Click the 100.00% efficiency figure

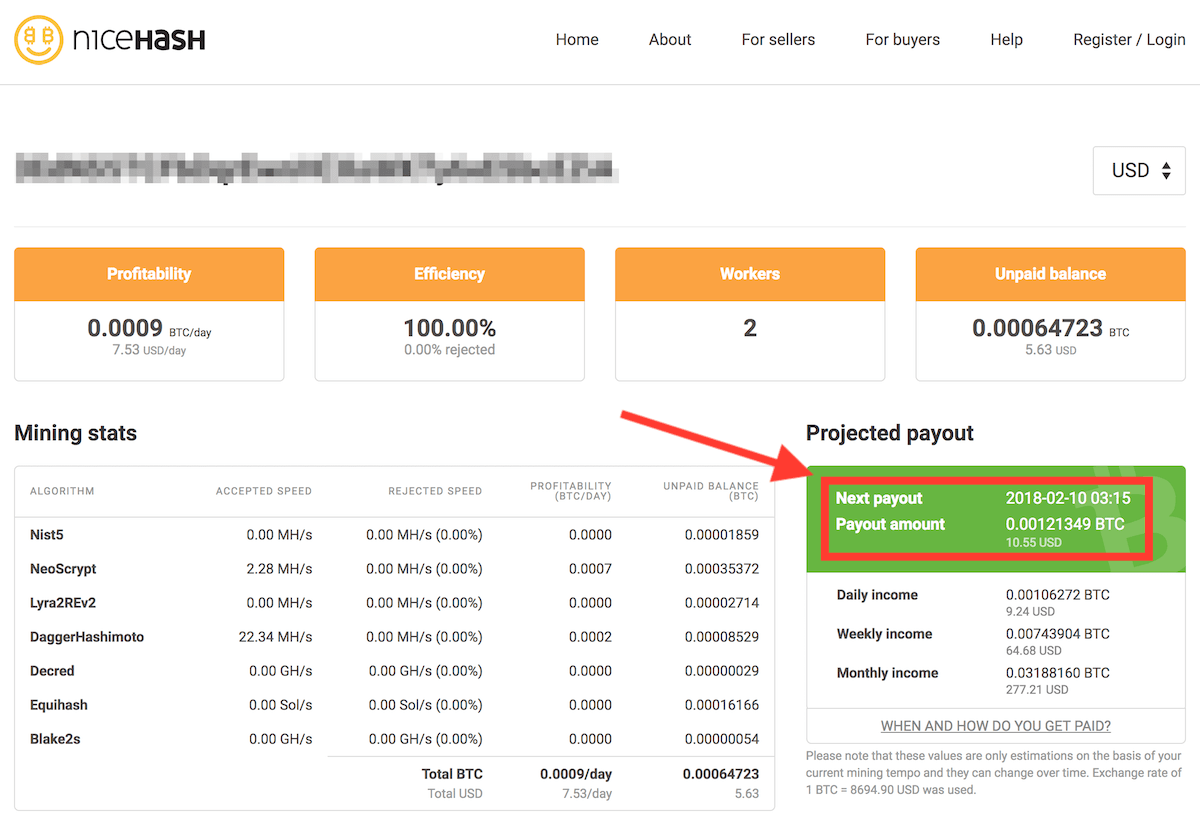click(449, 328)
